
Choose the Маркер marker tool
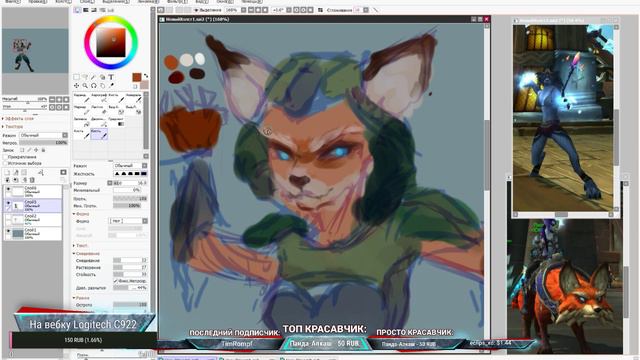point(81,110)
